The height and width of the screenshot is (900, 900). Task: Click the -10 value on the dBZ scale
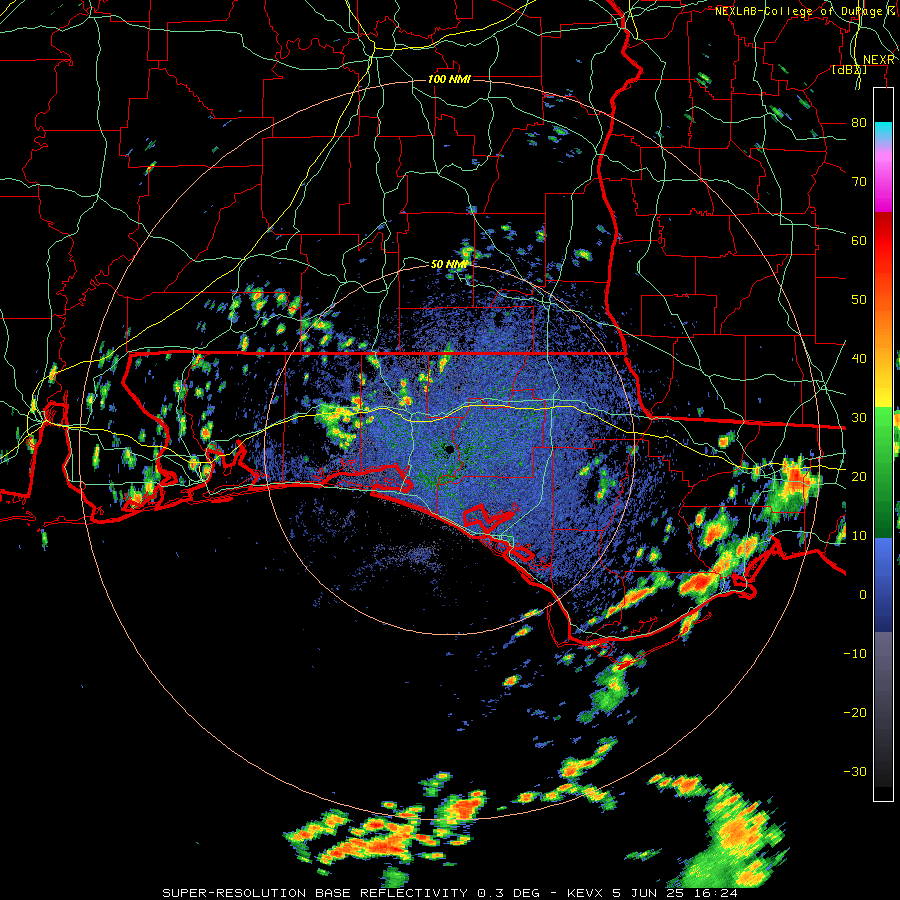coord(855,654)
